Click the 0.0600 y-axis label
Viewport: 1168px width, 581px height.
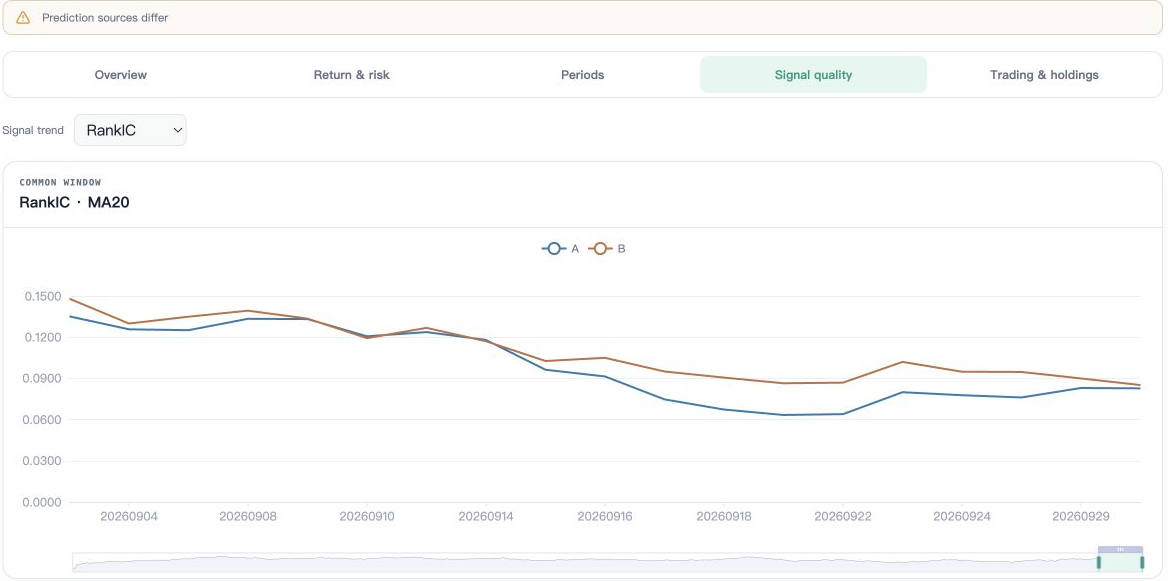(x=42, y=420)
